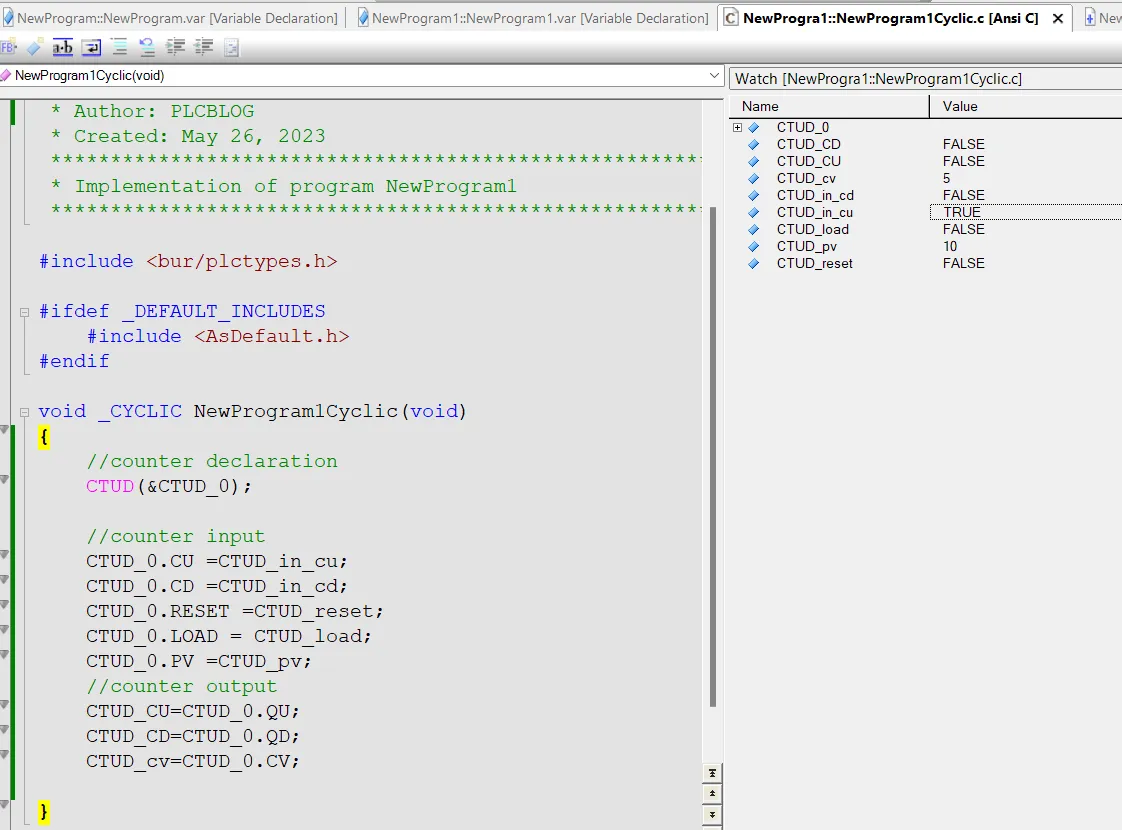This screenshot has height=830, width=1122.
Task: Click the diamond icon beside CTUD_reset
Action: click(x=753, y=263)
